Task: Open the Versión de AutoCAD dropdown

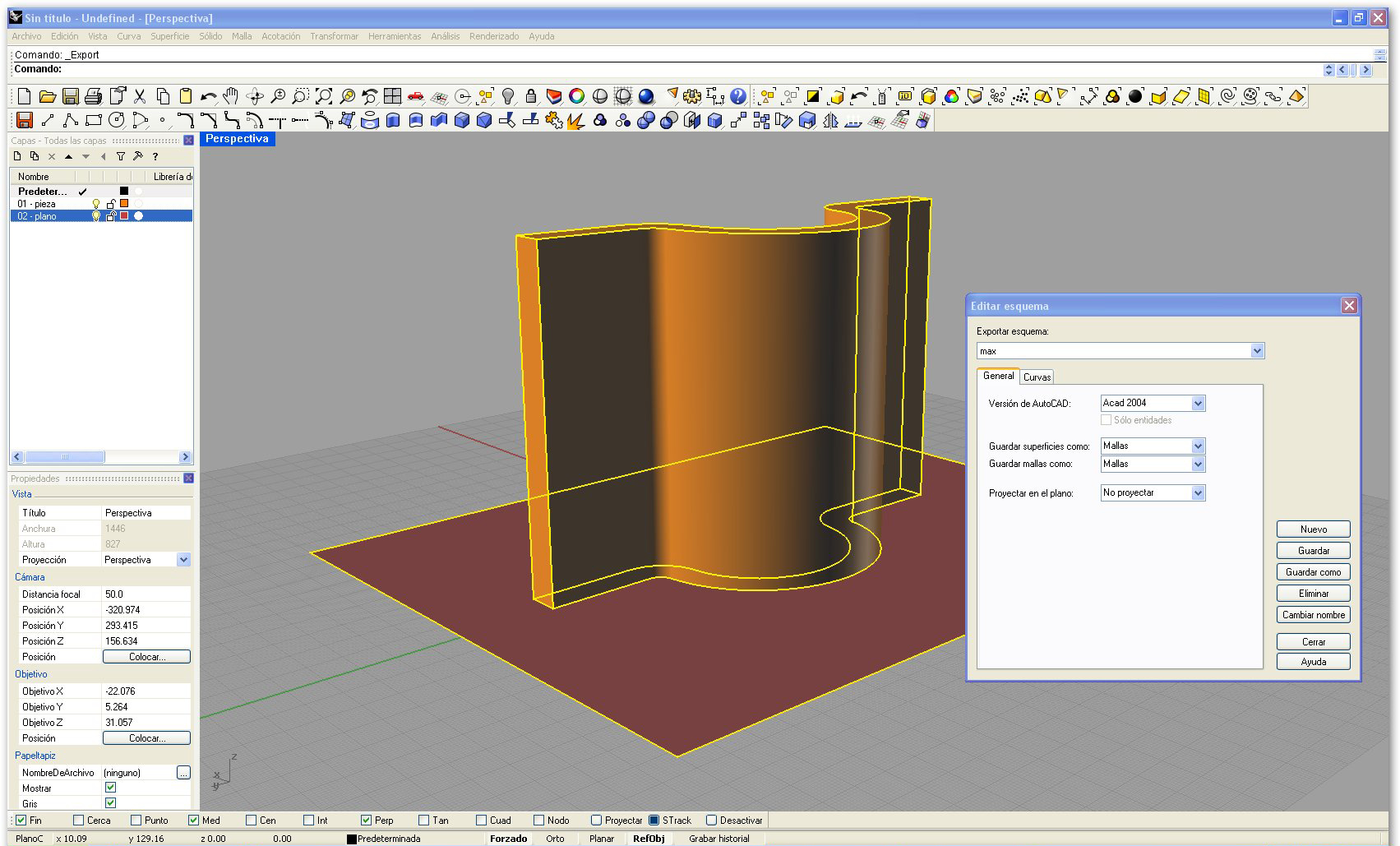Action: pos(1198,403)
